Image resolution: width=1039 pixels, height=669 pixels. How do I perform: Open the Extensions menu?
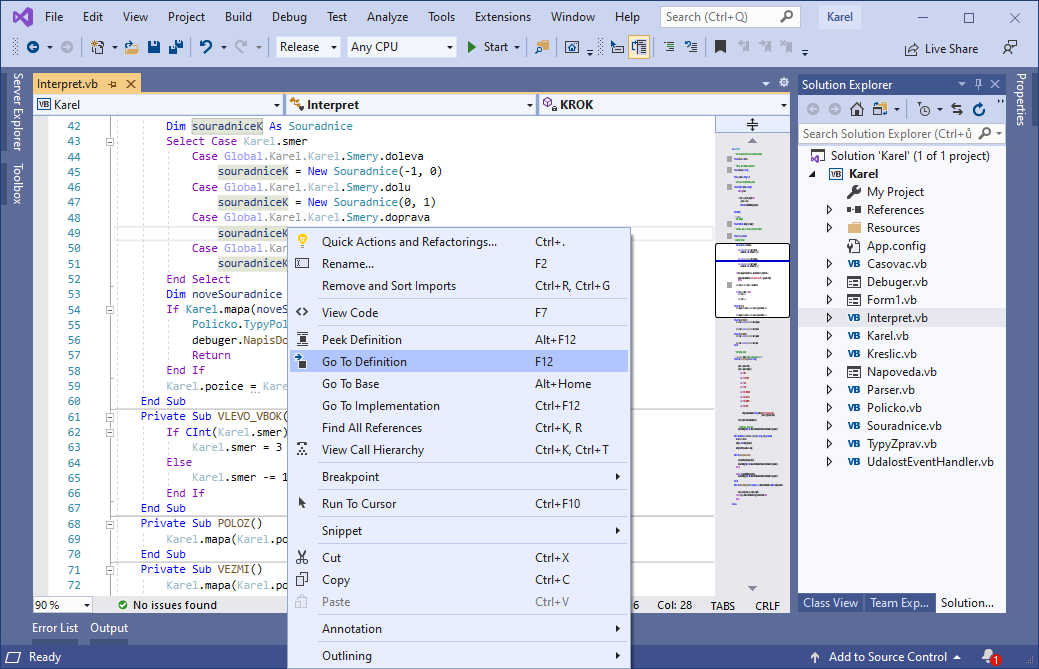(503, 17)
